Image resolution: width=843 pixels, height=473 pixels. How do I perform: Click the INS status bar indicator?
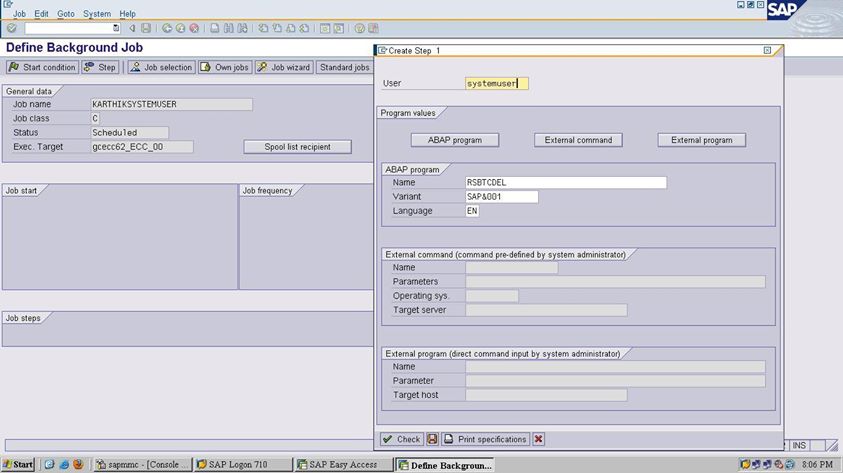coord(799,445)
